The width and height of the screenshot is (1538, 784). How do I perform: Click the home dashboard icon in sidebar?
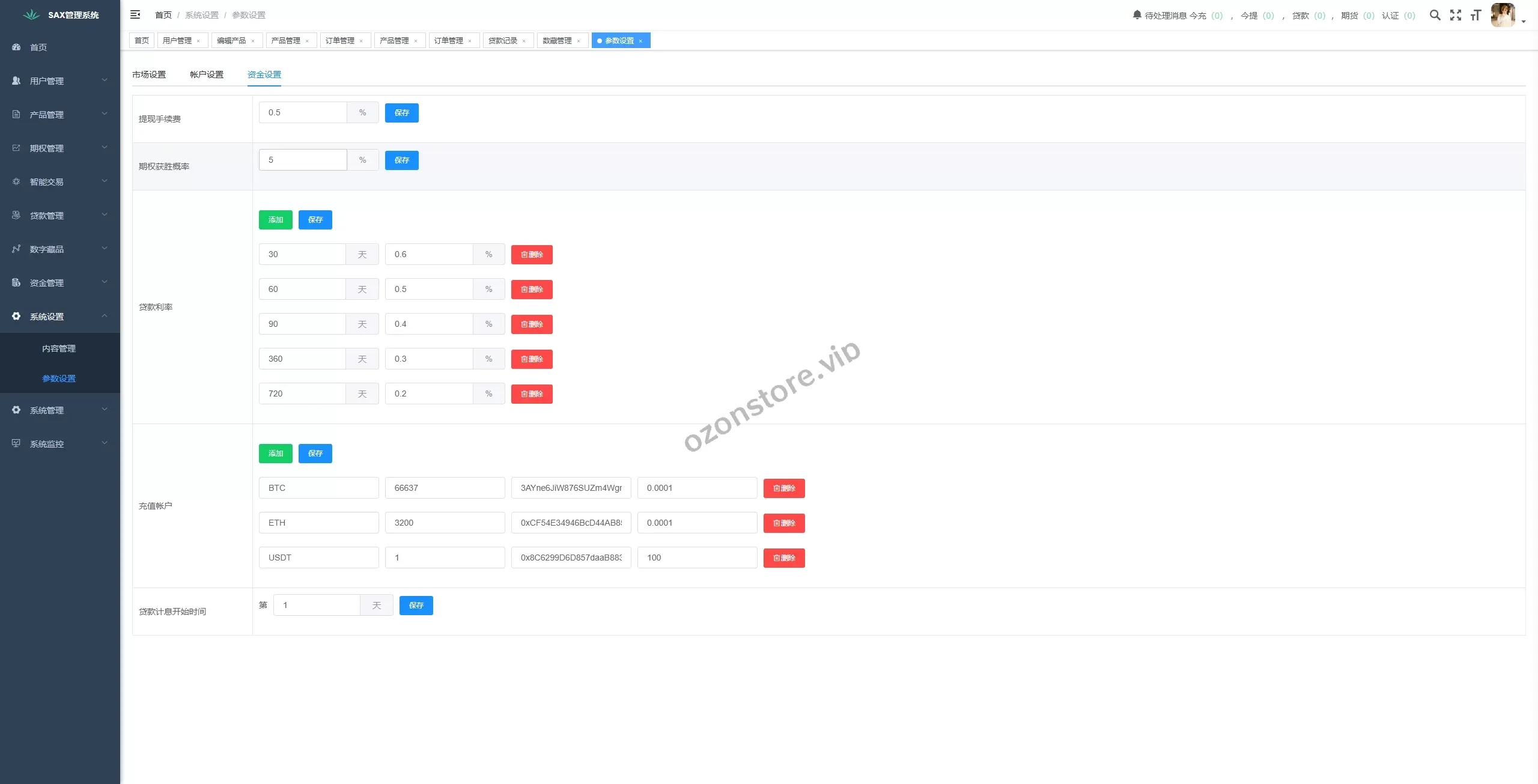17,47
